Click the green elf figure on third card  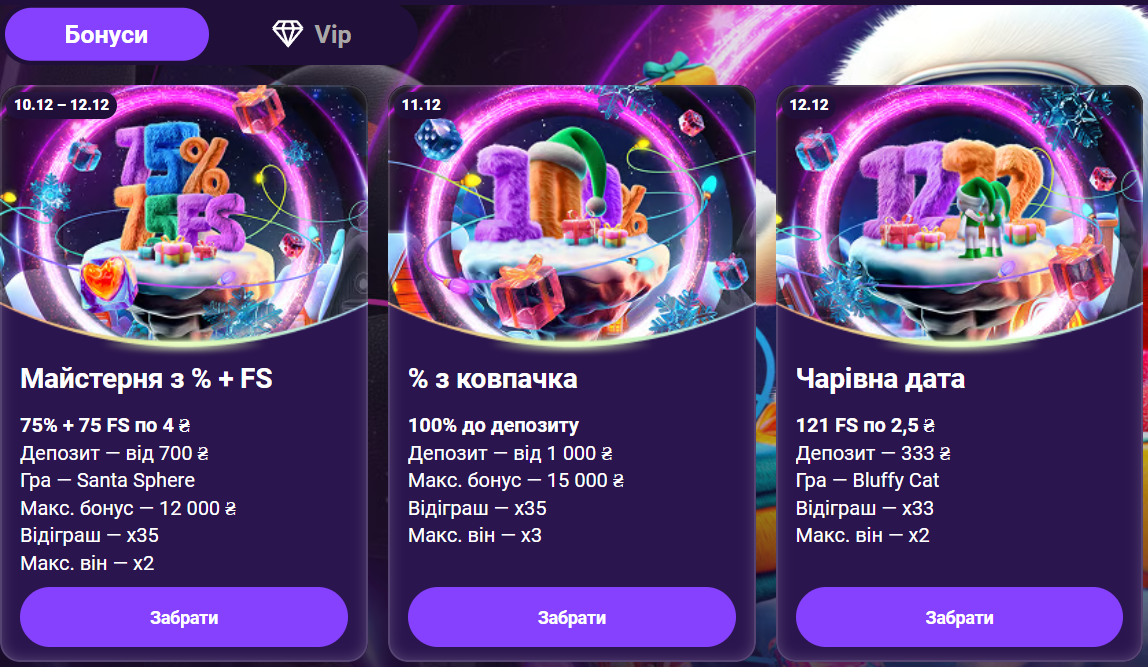click(x=983, y=216)
